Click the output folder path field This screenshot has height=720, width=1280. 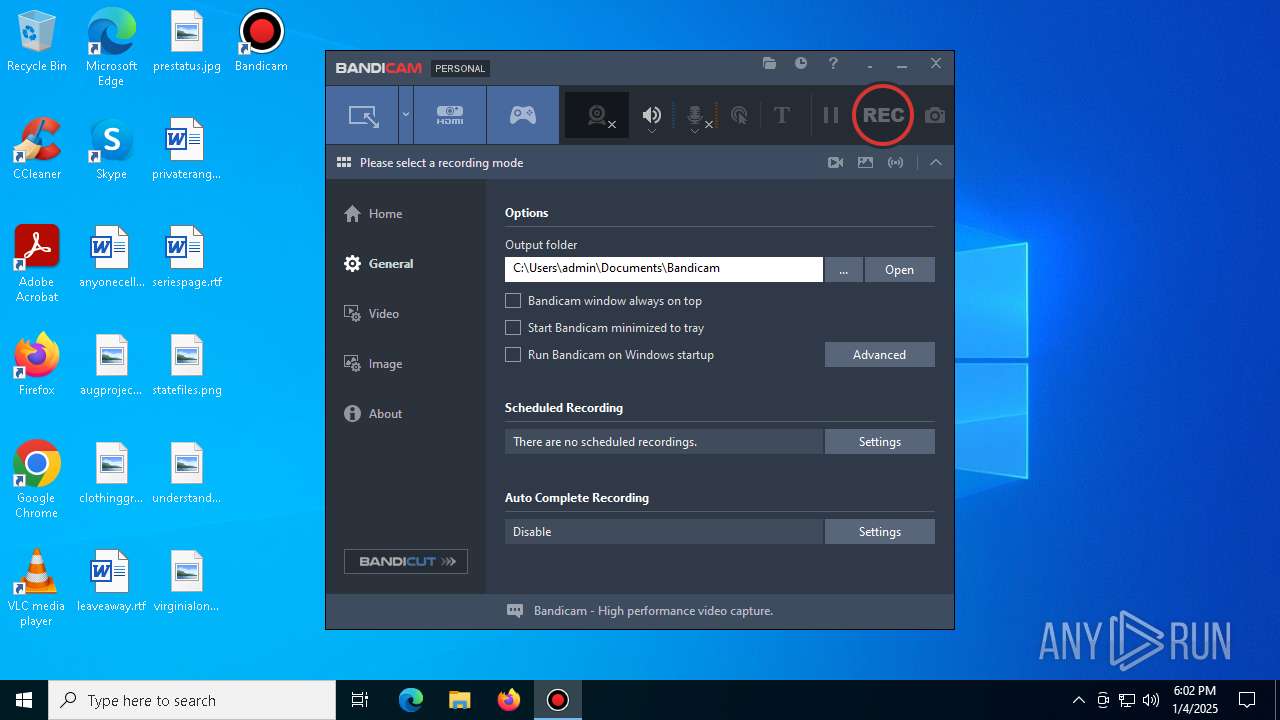(x=664, y=269)
